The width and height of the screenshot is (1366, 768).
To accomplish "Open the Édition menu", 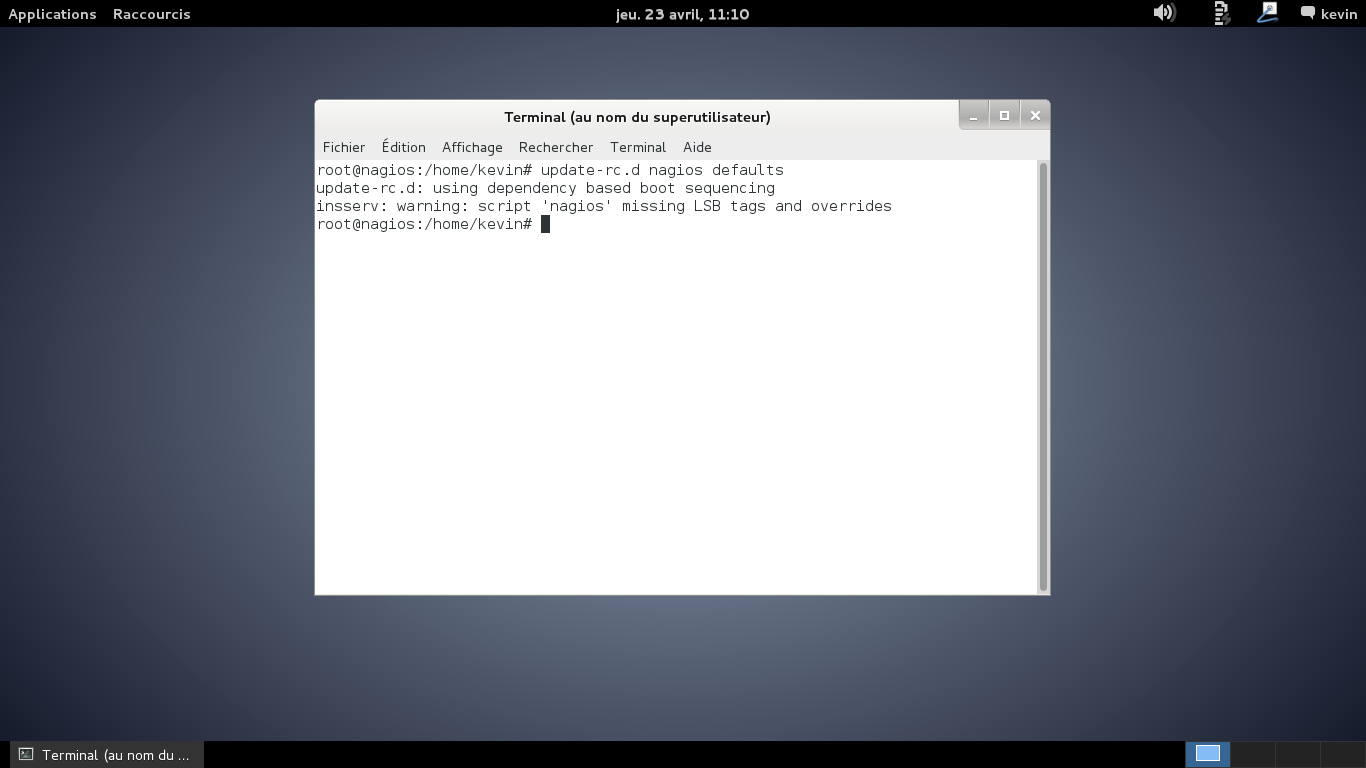I will point(403,147).
